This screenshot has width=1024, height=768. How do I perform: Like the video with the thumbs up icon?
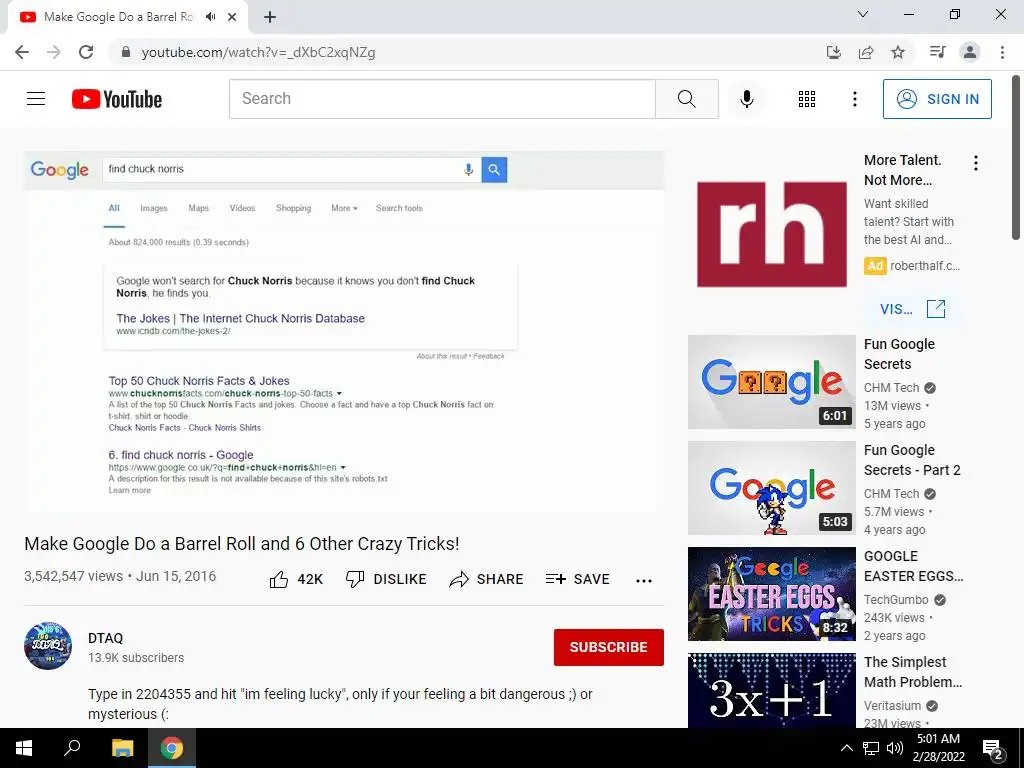point(279,579)
